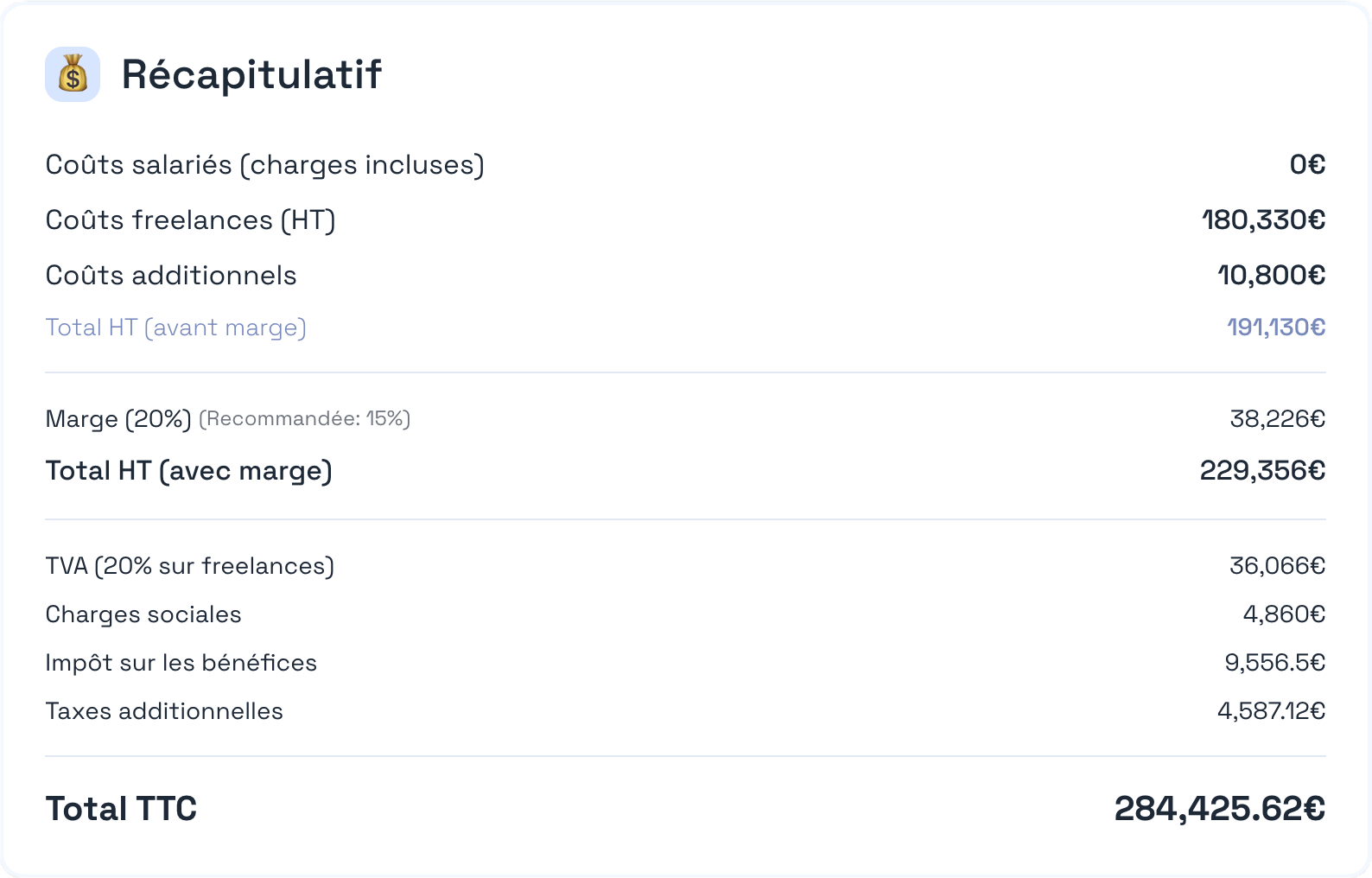
Task: Click the Coûts additionnels row label
Action: coord(171,275)
